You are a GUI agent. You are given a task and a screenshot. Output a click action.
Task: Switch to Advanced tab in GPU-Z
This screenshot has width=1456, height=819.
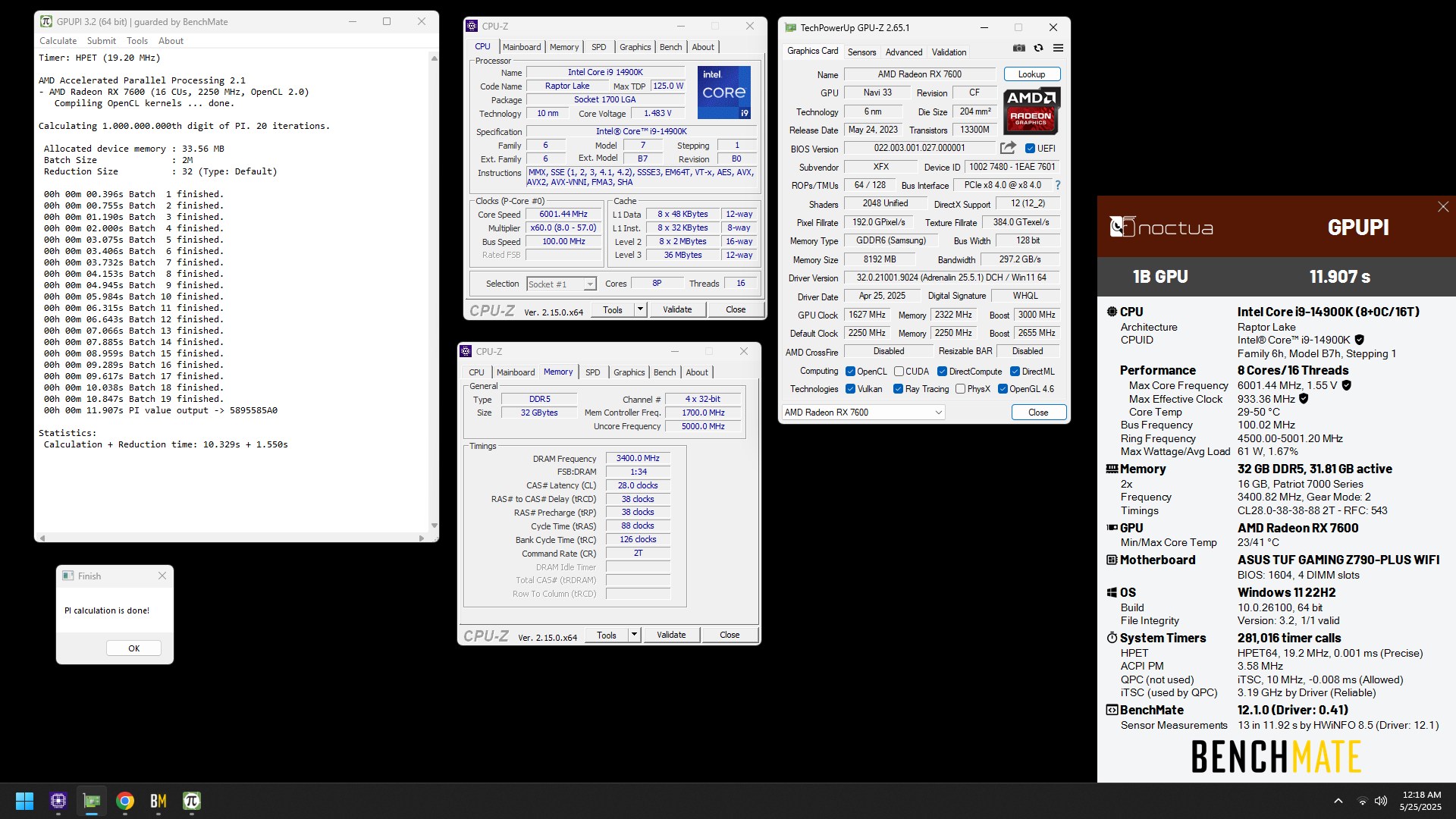click(x=904, y=52)
